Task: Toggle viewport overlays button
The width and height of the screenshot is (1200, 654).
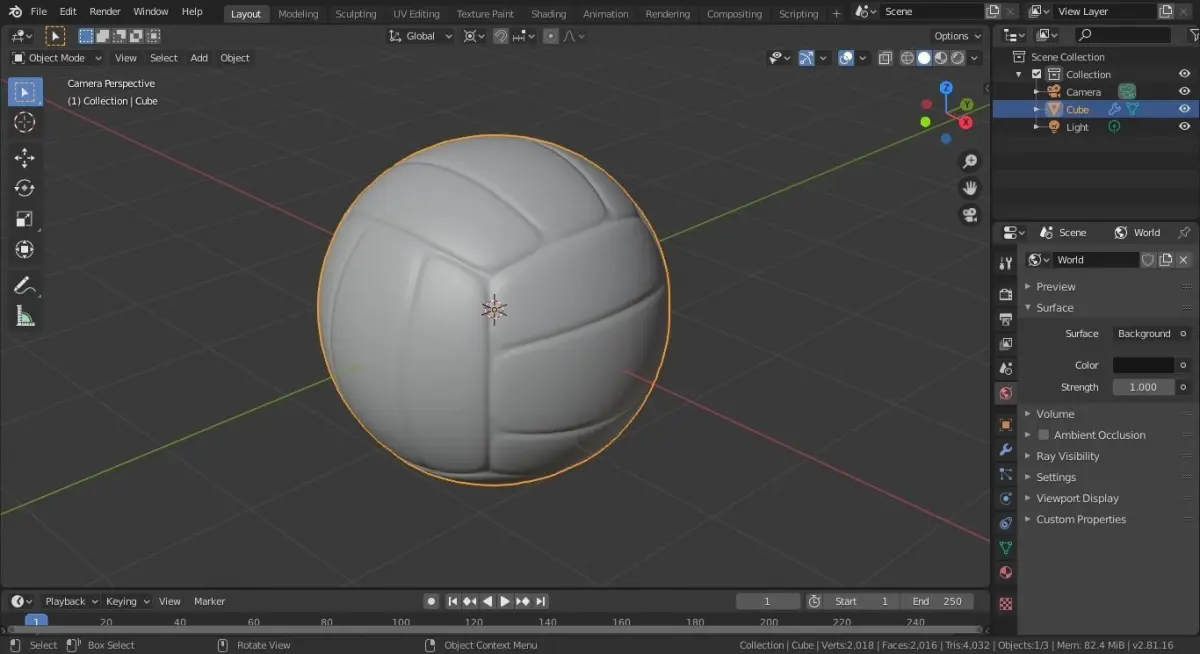Action: [846, 58]
